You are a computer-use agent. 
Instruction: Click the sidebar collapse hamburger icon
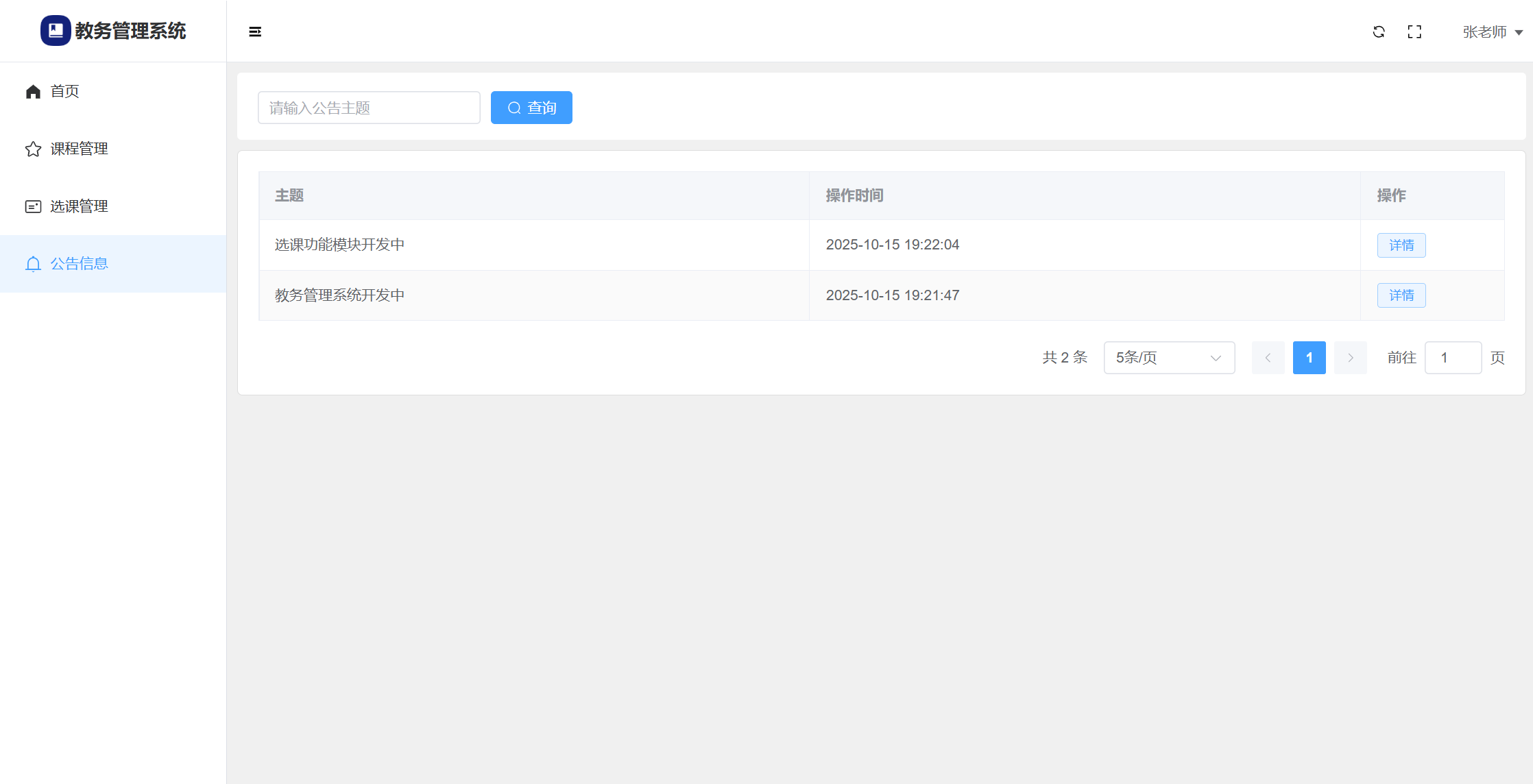point(255,32)
